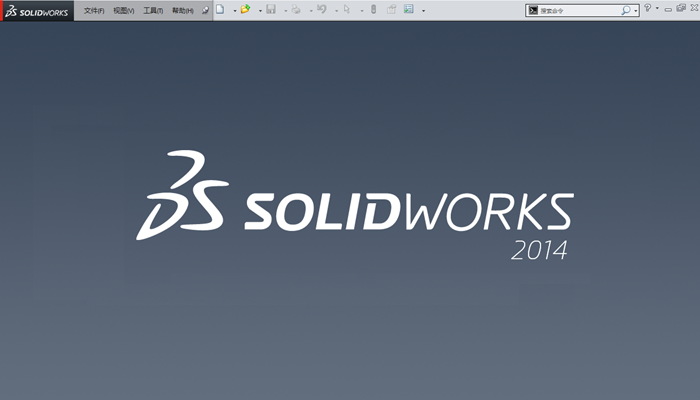Click the Print icon
Viewport: 700px width, 400px height.
(x=296, y=9)
